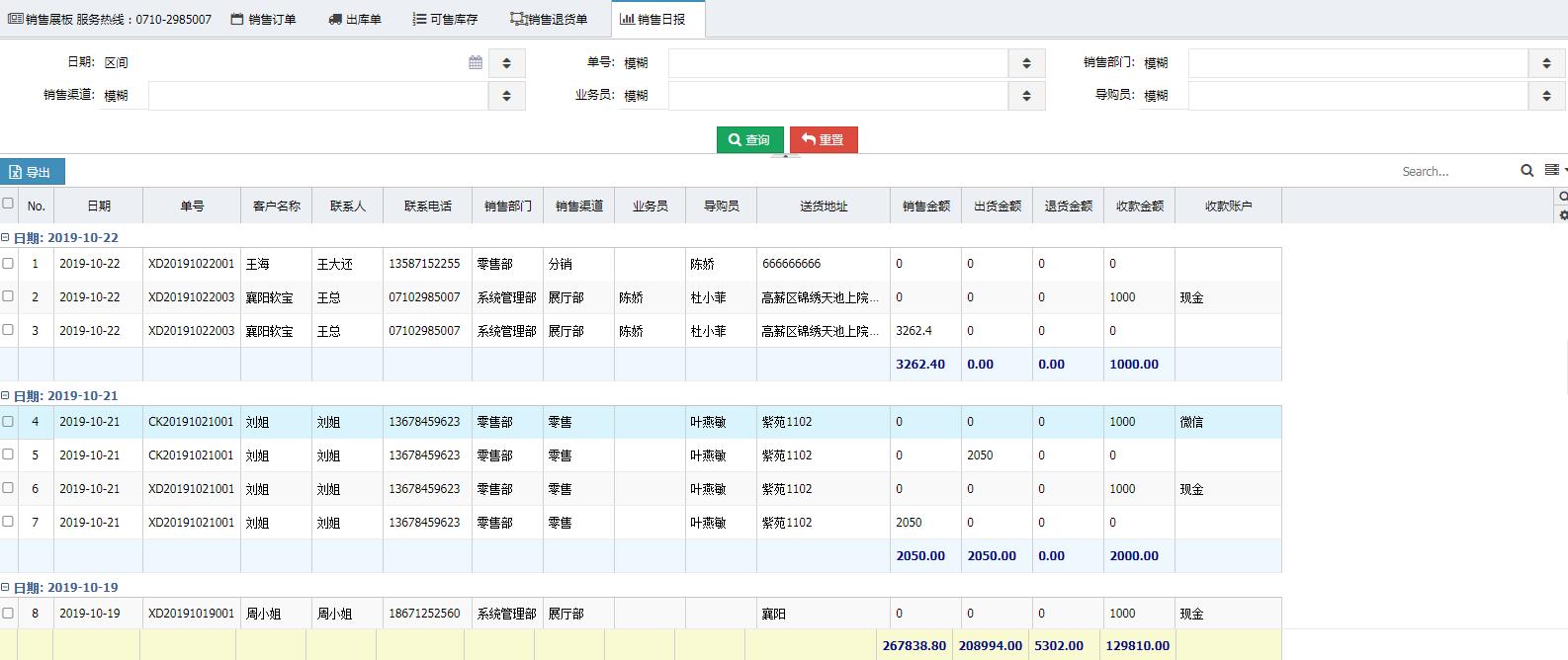Viewport: 1568px width, 660px height.
Task: Click the magnifier icon above the gear icon
Action: 1563,197
